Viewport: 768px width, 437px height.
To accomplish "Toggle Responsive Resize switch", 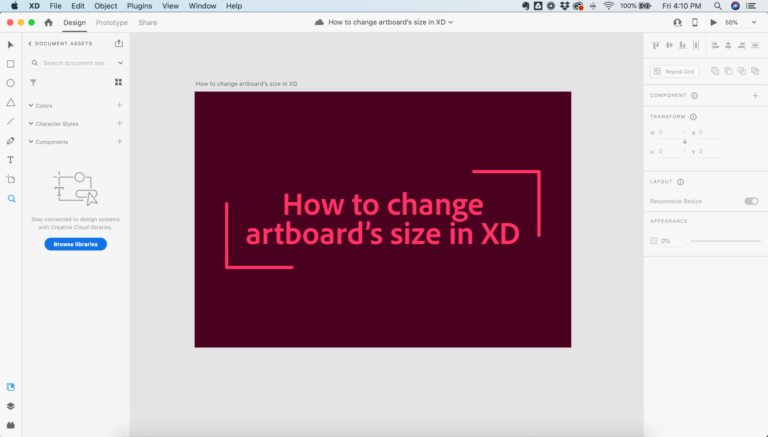I will pos(751,201).
